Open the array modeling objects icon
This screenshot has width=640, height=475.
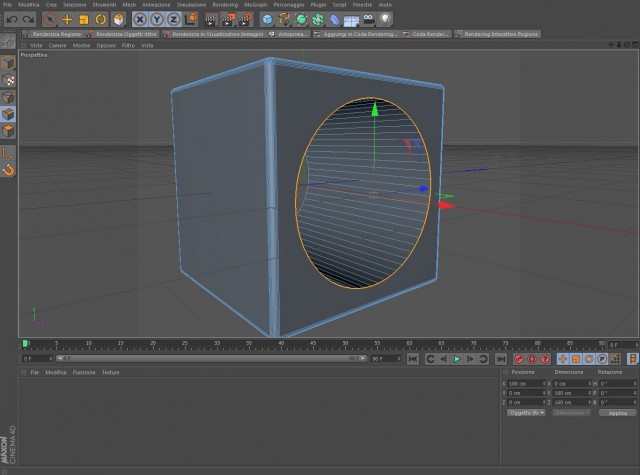(318, 19)
